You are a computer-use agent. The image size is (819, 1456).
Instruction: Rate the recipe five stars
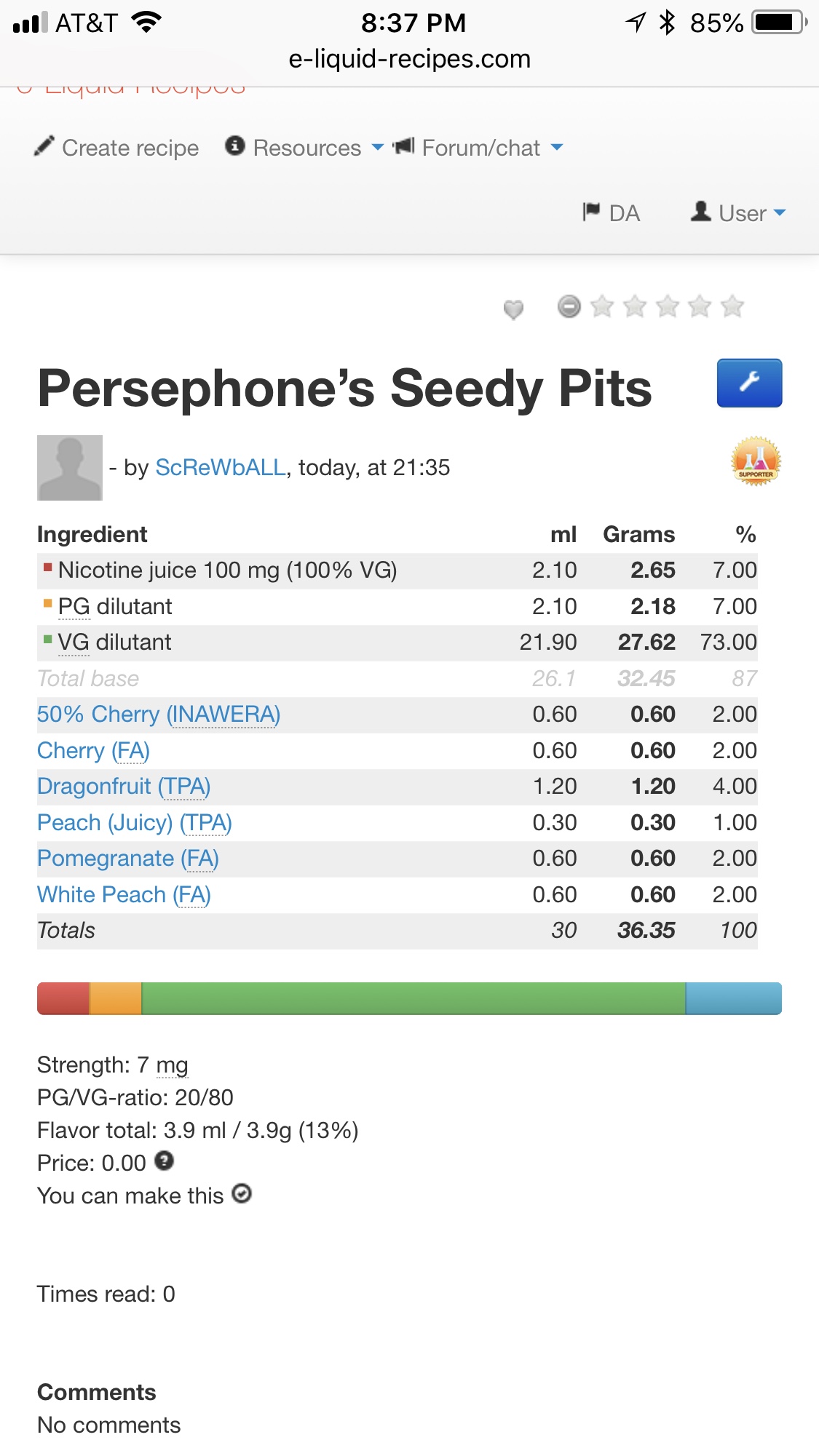point(732,306)
